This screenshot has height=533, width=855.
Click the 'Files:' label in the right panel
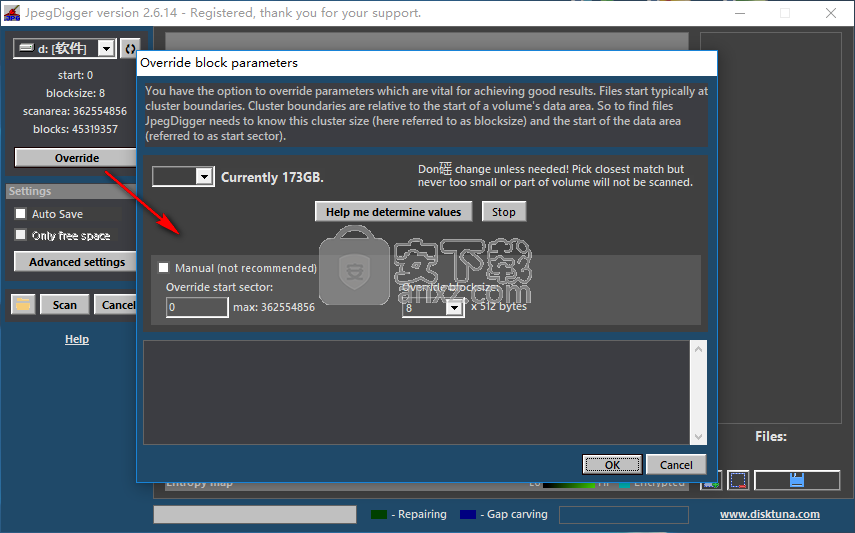(770, 436)
